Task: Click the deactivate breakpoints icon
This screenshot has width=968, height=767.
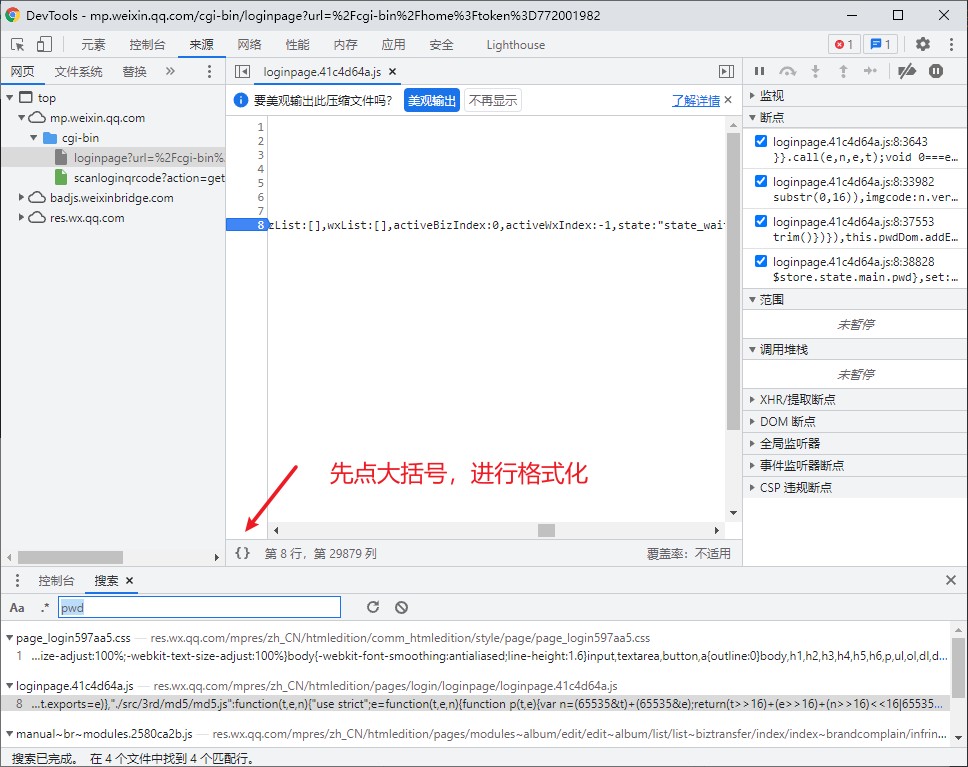Action: point(908,71)
